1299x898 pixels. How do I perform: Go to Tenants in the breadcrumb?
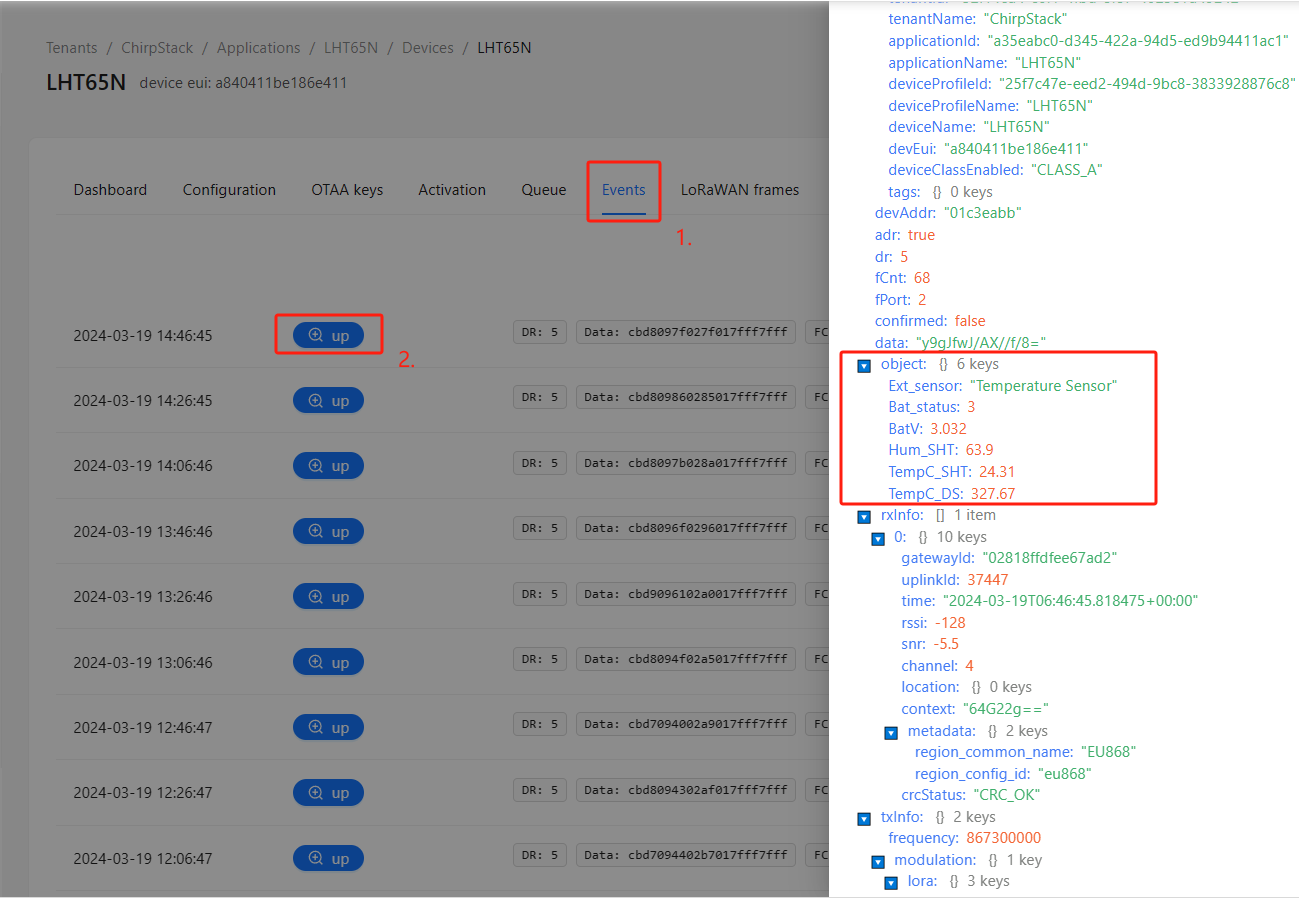[x=72, y=48]
